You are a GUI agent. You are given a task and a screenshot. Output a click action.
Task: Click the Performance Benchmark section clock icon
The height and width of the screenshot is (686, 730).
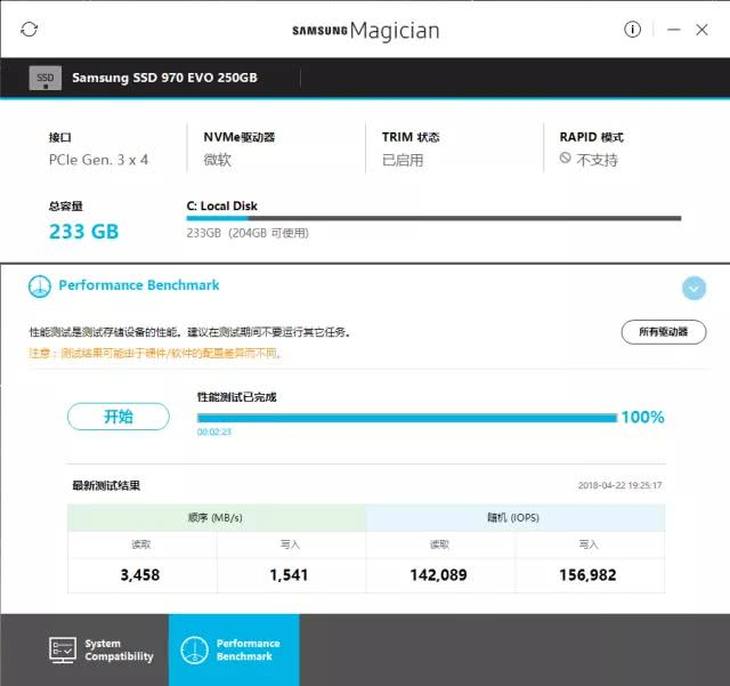40,286
